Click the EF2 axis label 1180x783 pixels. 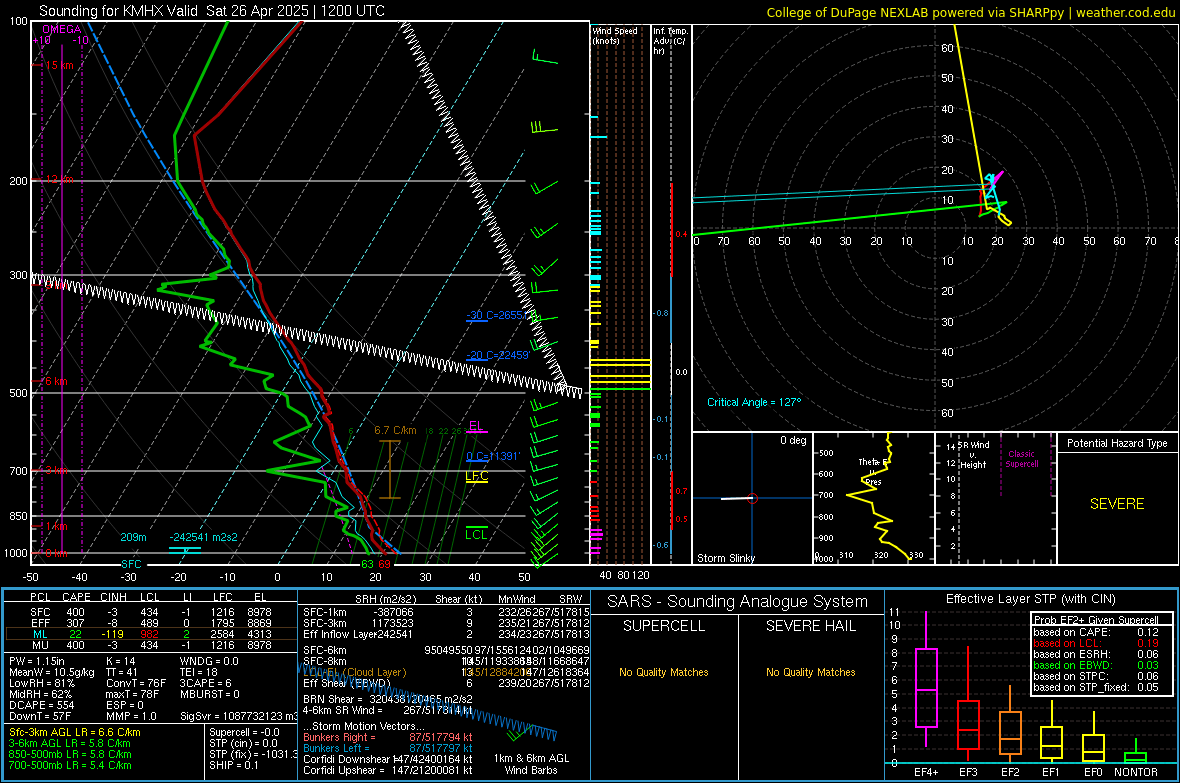click(1010, 772)
